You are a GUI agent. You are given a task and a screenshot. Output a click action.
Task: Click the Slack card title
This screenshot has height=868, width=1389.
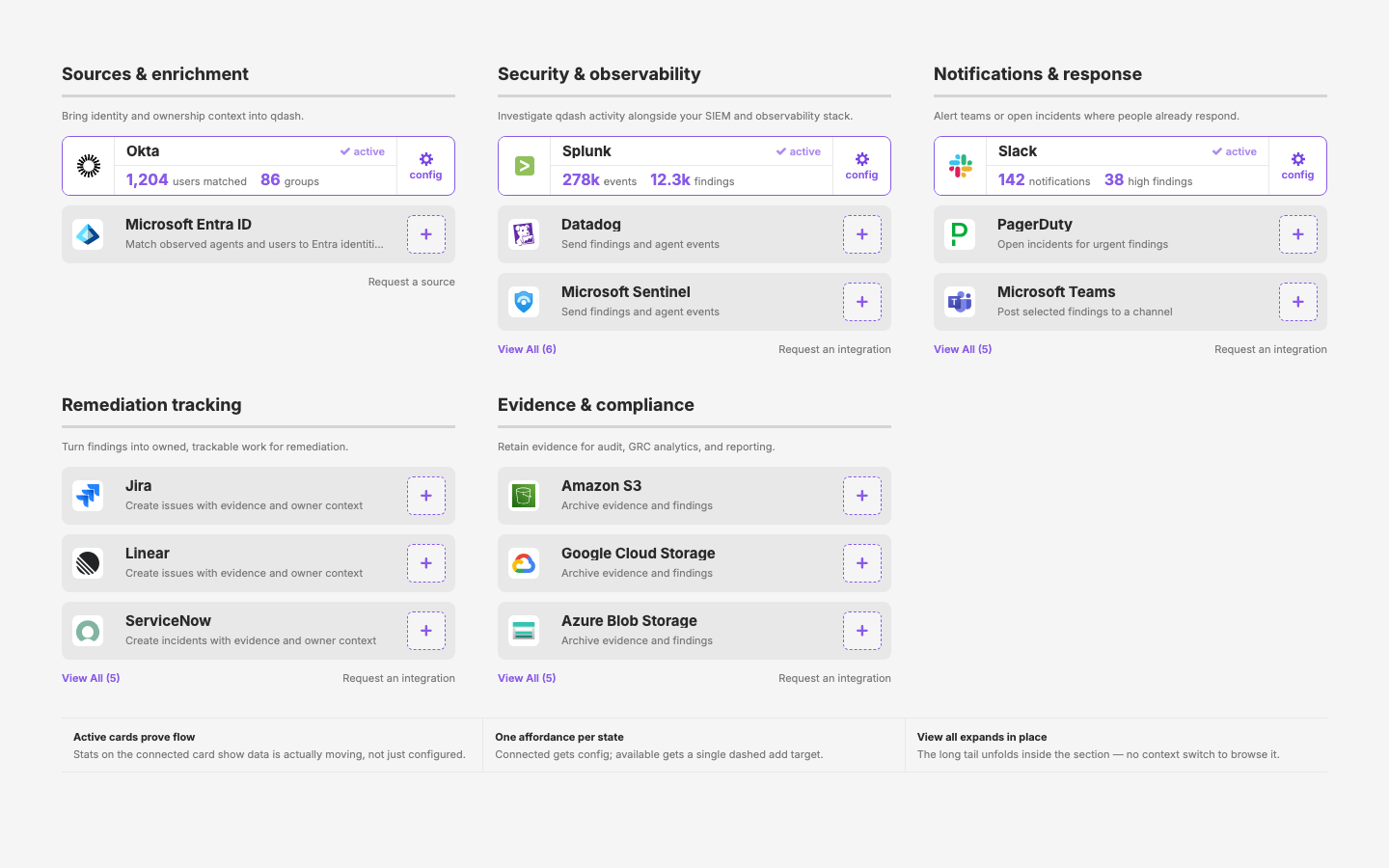click(1018, 151)
